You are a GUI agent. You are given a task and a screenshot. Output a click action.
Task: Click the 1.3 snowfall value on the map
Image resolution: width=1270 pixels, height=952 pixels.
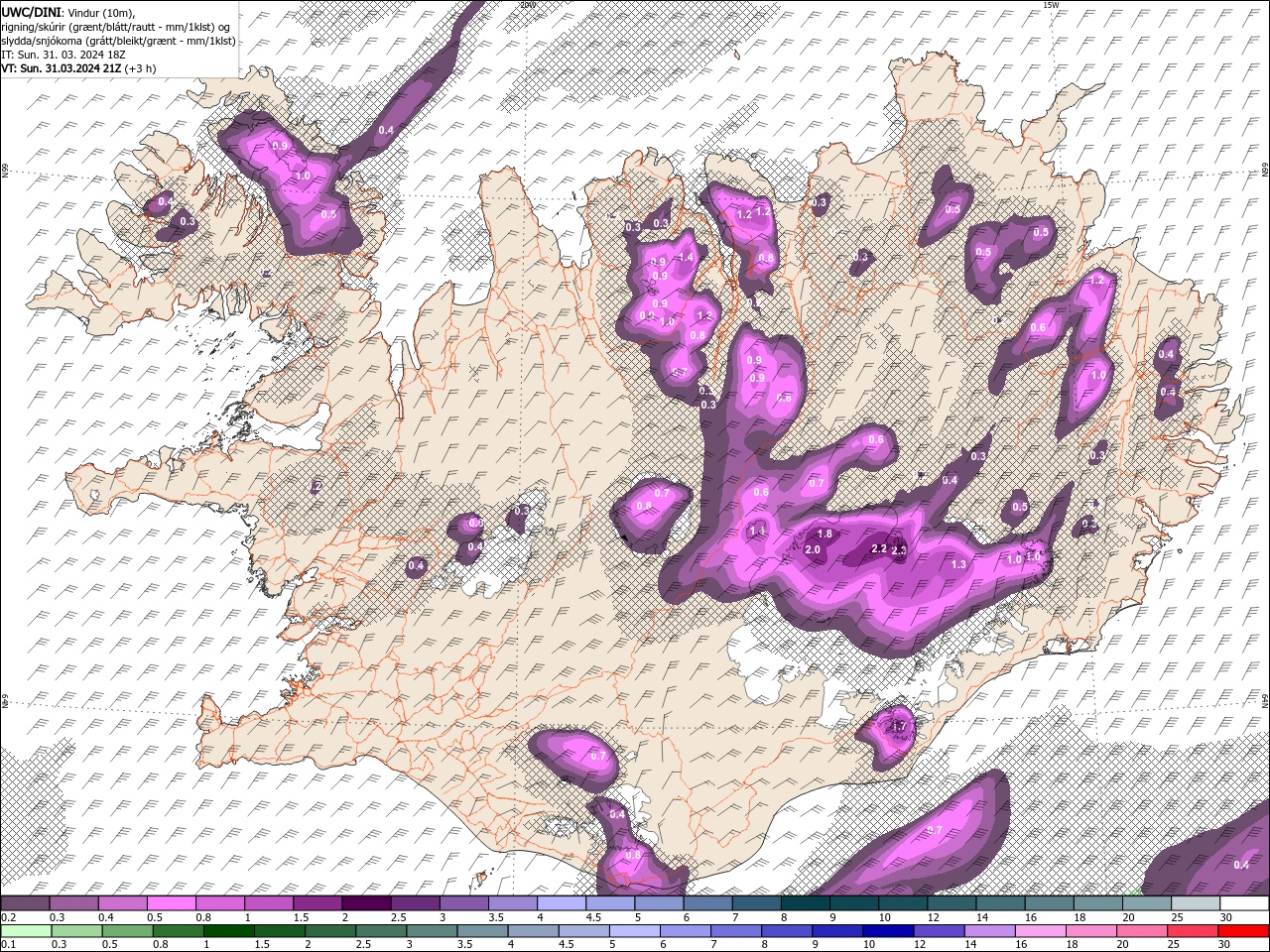point(958,564)
